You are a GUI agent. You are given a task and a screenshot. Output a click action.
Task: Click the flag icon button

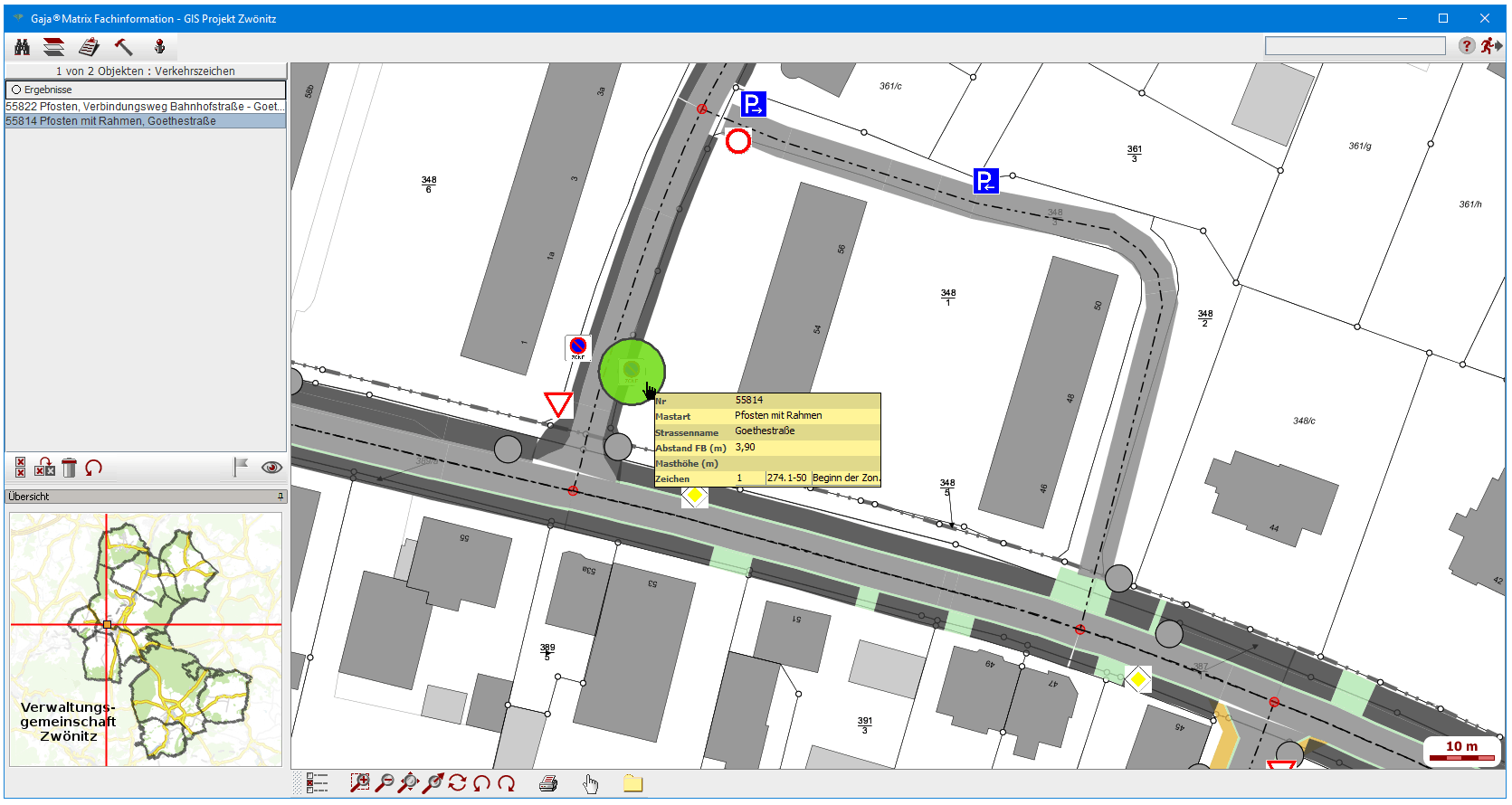pyautogui.click(x=241, y=467)
